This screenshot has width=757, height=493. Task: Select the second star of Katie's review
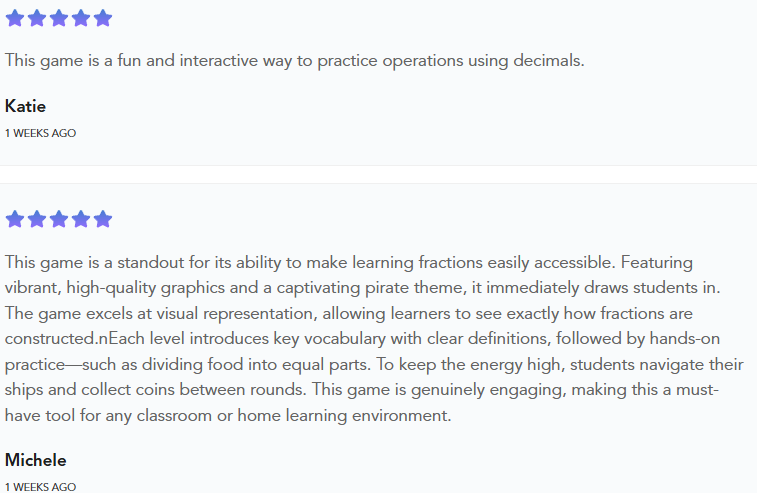37,18
